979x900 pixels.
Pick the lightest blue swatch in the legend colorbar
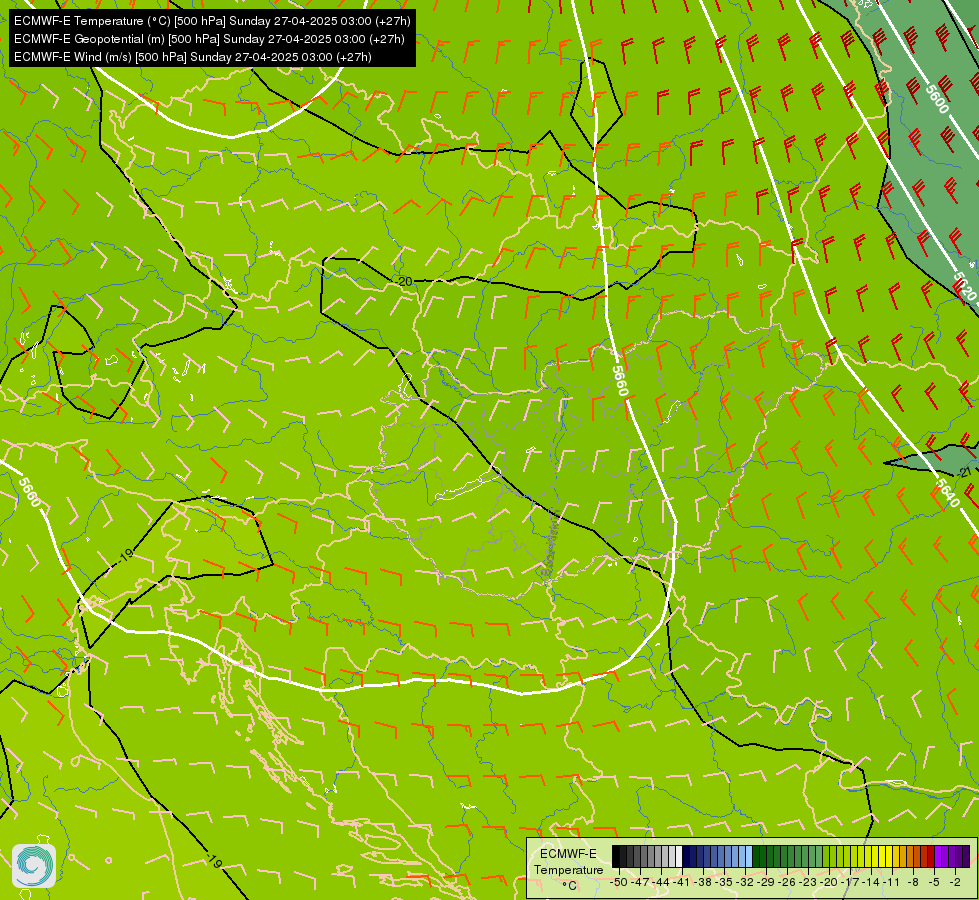749,856
